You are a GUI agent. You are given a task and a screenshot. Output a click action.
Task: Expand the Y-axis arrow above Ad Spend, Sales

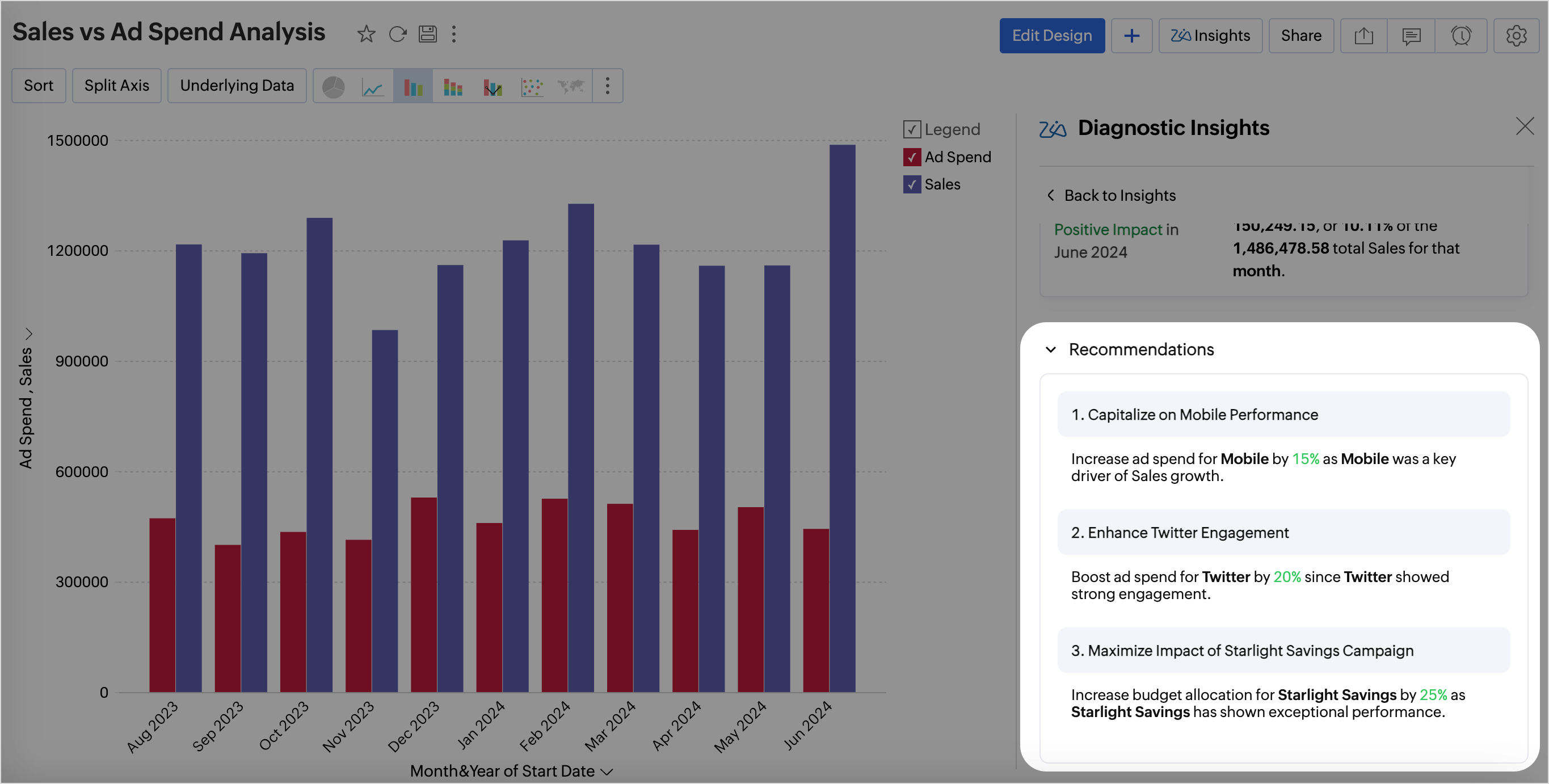click(x=28, y=333)
